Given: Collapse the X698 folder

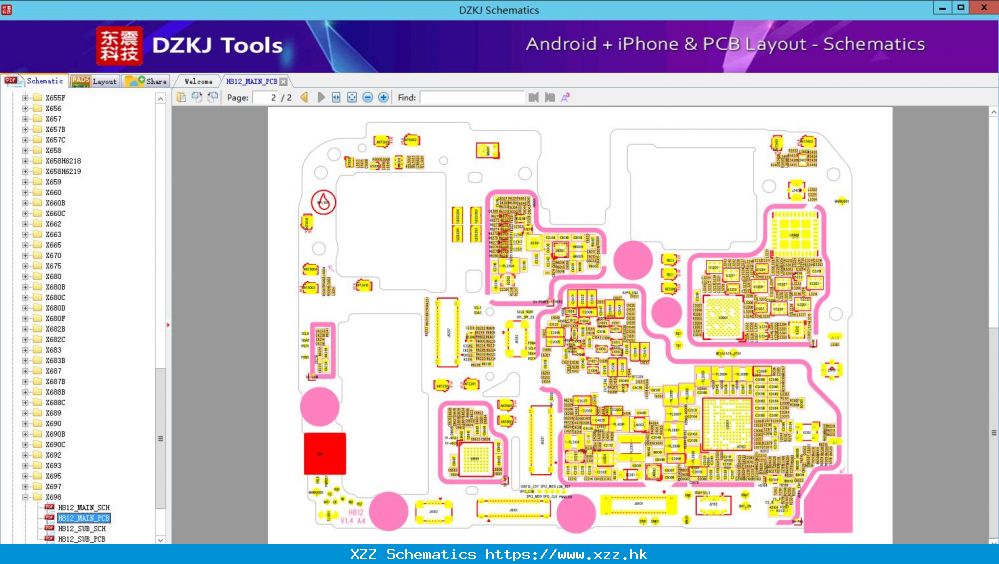Looking at the screenshot, I should 25,497.
